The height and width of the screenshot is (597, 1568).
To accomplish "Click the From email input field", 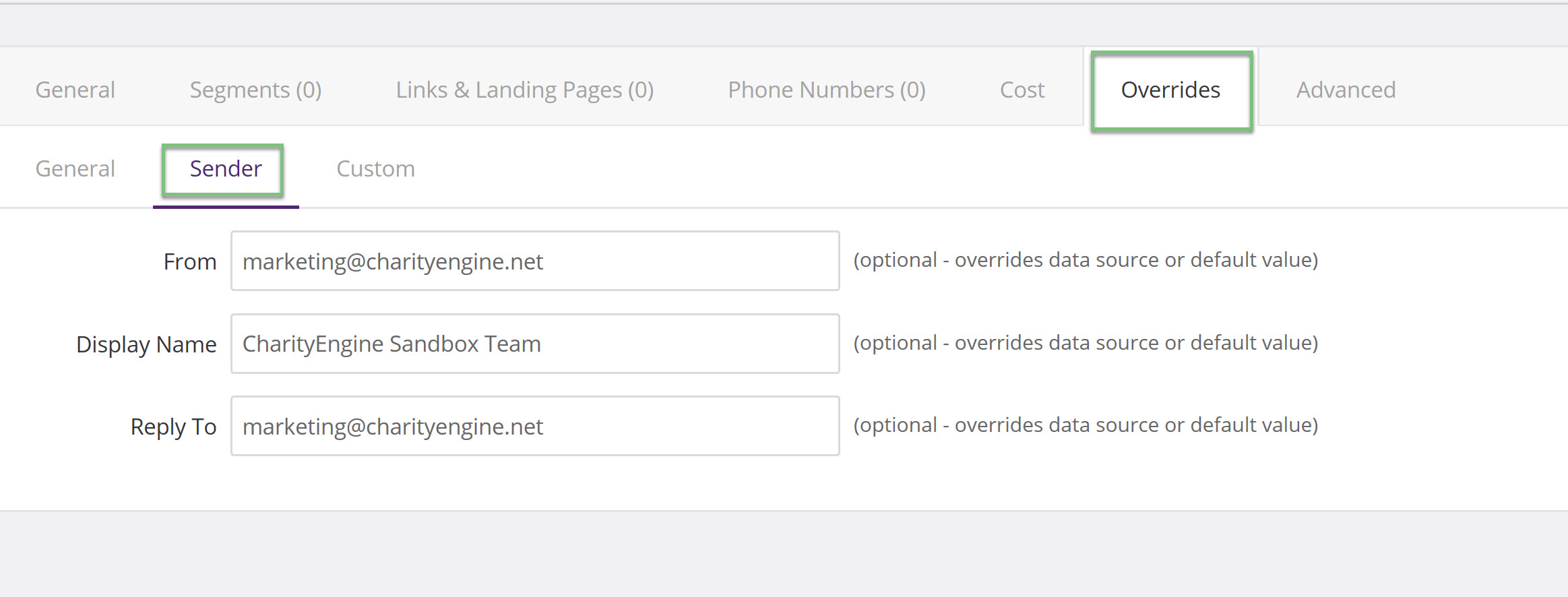I will pos(535,261).
